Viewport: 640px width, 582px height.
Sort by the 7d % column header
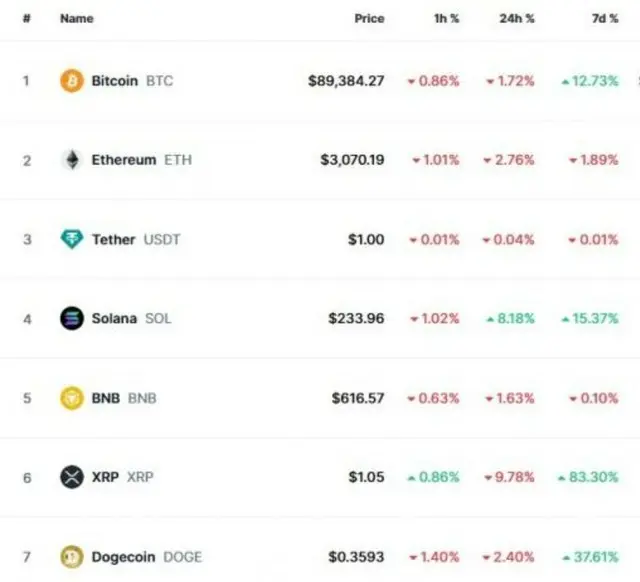(605, 19)
